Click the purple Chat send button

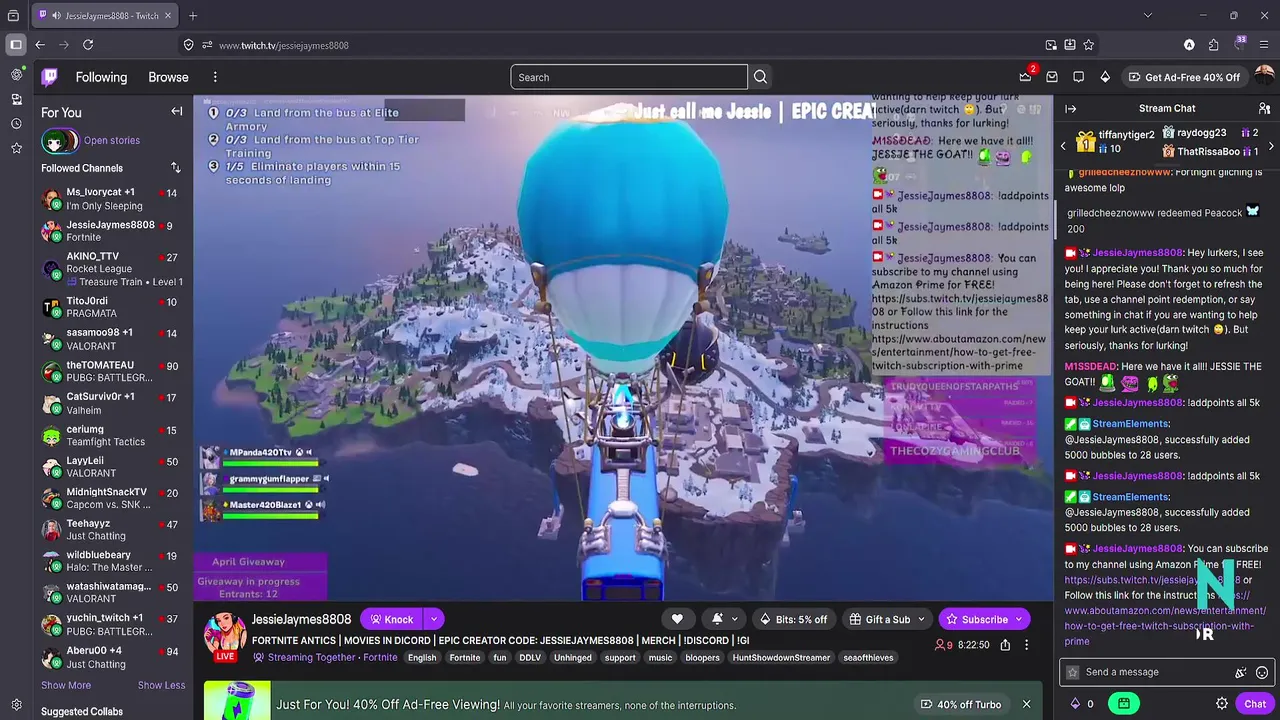point(1255,704)
